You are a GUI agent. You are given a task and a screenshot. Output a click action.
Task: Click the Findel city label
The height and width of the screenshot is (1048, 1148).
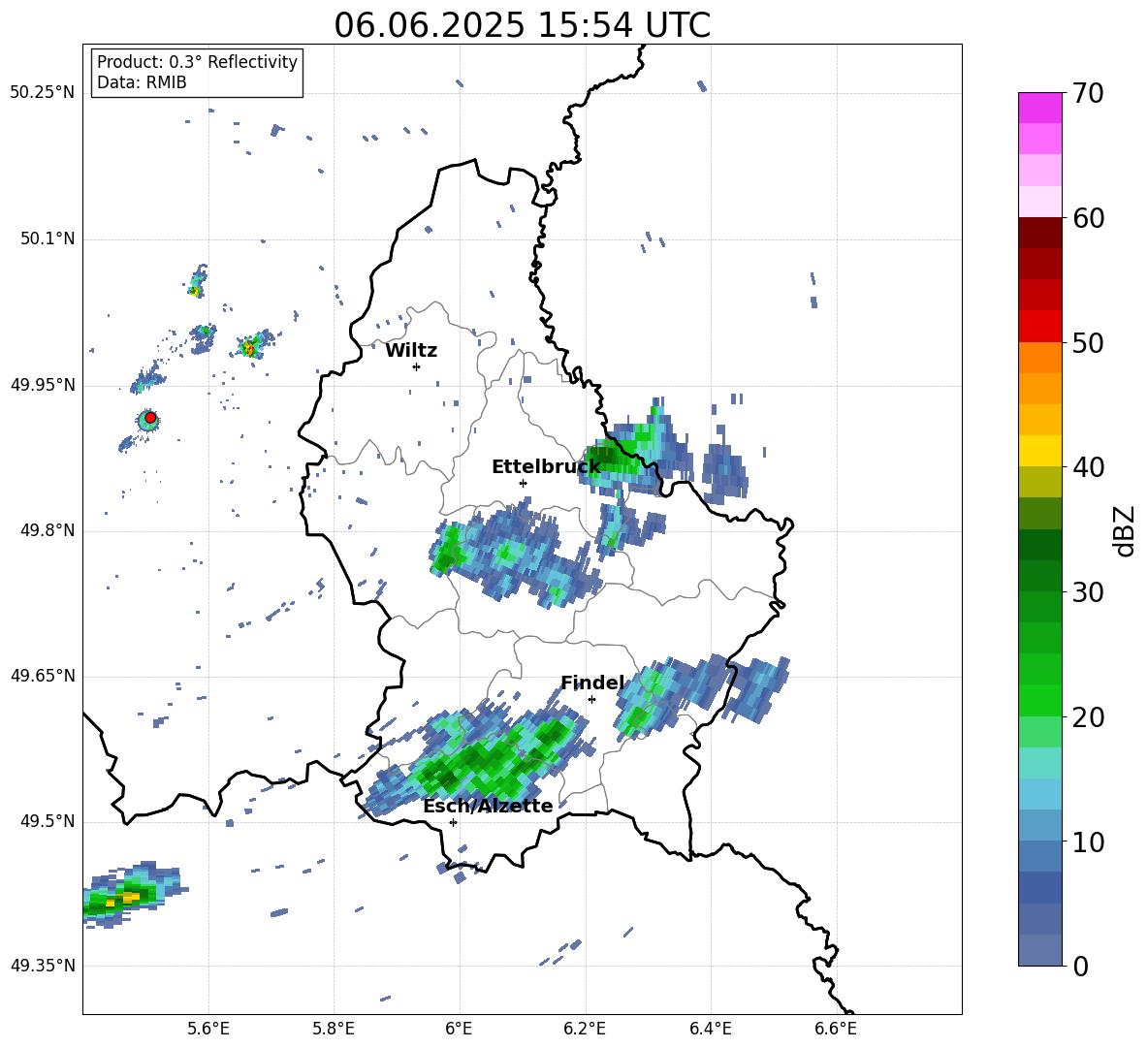[592, 683]
